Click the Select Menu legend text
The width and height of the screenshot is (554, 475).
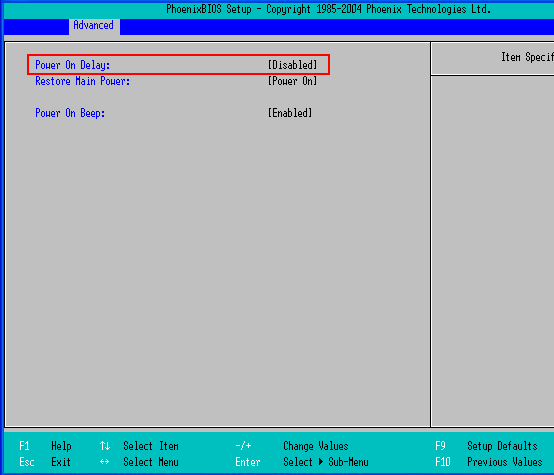point(151,462)
